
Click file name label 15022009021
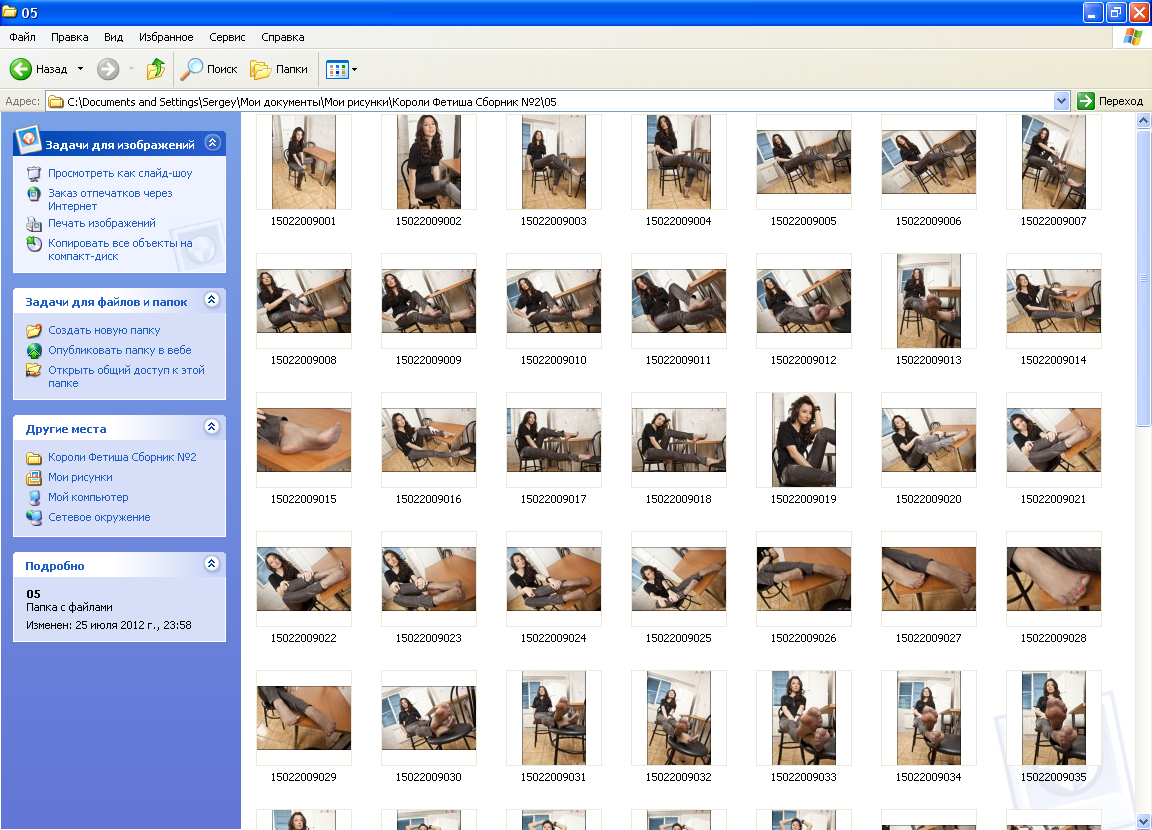pos(1054,499)
